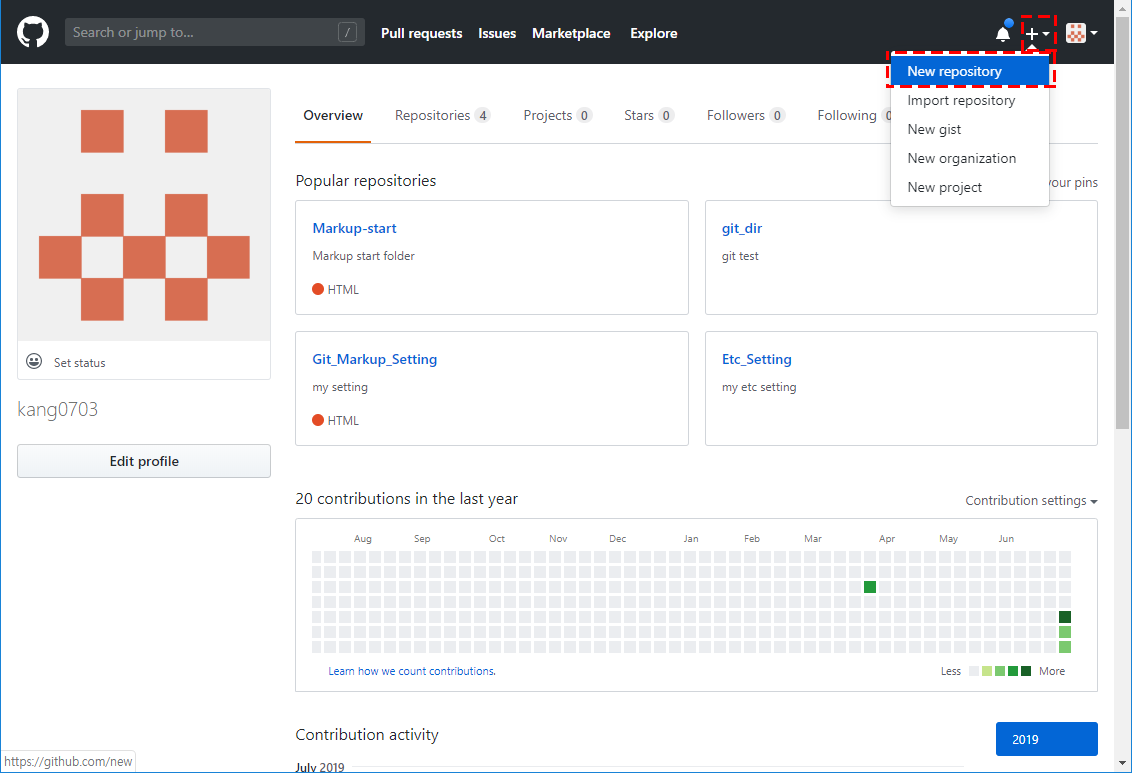Open the Git_Markup_Setting repository
The image size is (1132, 773).
coord(375,359)
